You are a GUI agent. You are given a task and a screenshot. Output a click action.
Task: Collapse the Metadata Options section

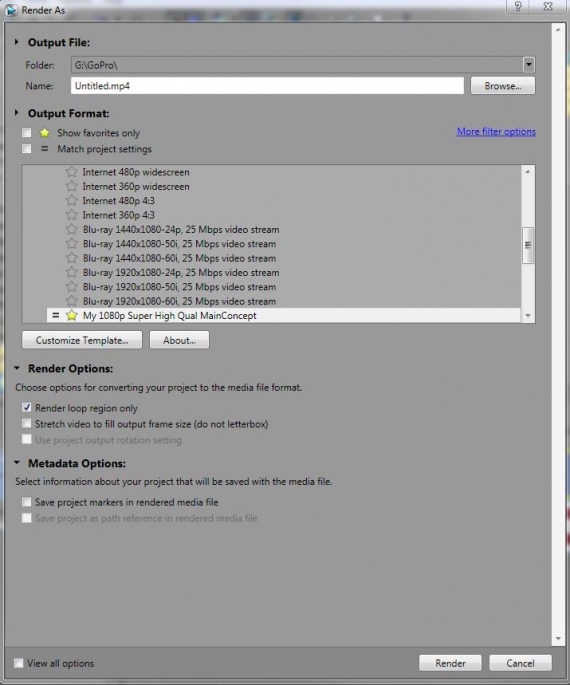point(17,463)
